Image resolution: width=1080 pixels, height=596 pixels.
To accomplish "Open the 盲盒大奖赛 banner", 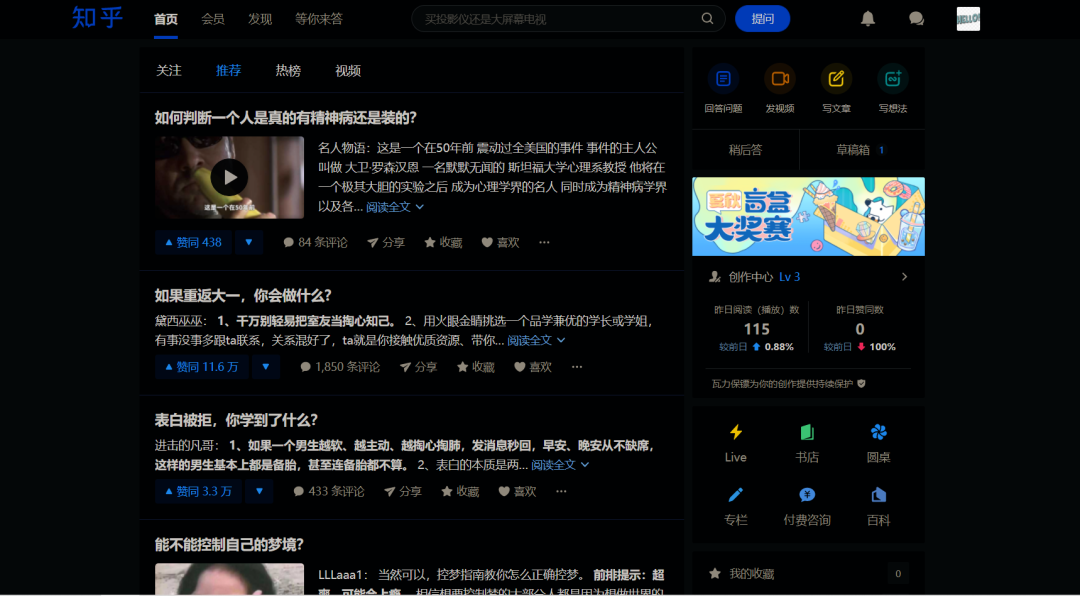I will pyautogui.click(x=808, y=216).
